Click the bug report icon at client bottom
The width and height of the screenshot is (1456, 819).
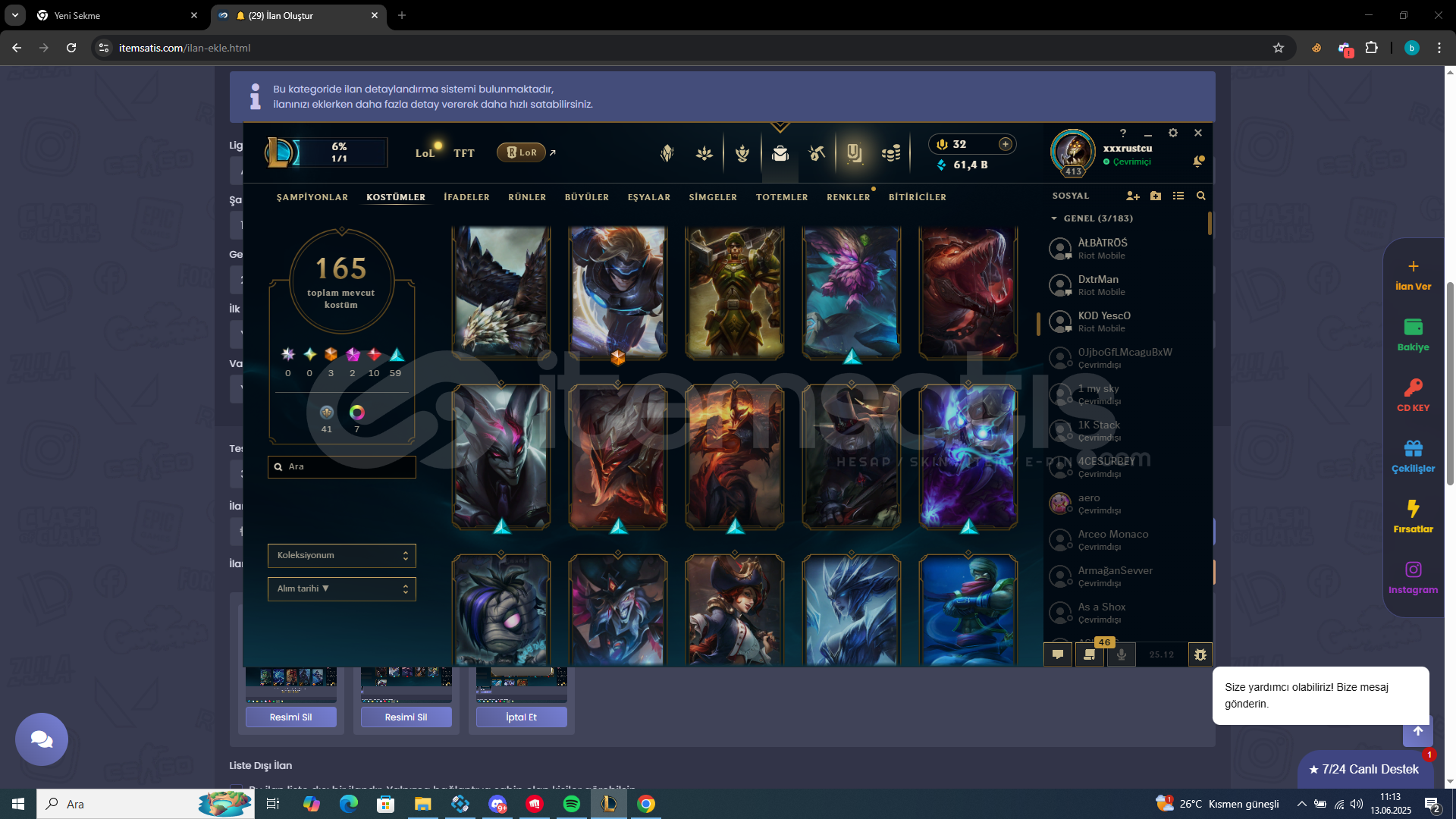click(x=1200, y=654)
